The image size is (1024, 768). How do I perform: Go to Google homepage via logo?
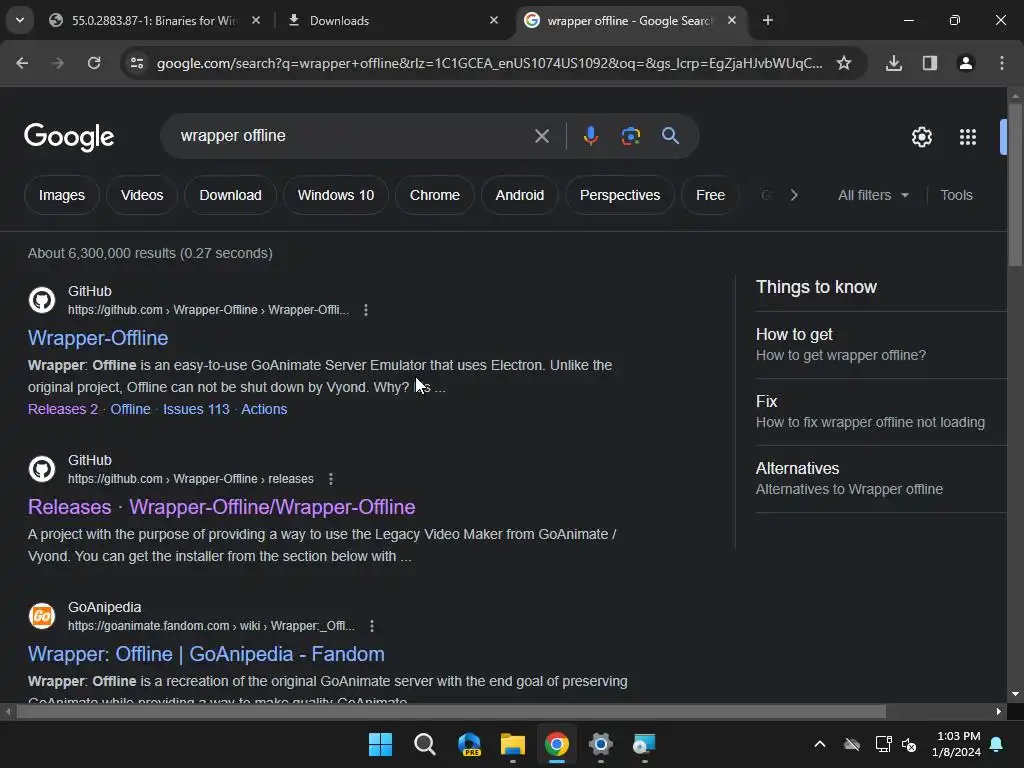click(69, 136)
